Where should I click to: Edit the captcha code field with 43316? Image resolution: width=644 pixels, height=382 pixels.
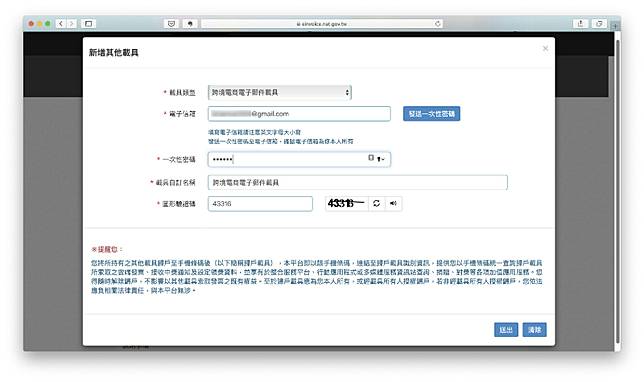[x=260, y=204]
